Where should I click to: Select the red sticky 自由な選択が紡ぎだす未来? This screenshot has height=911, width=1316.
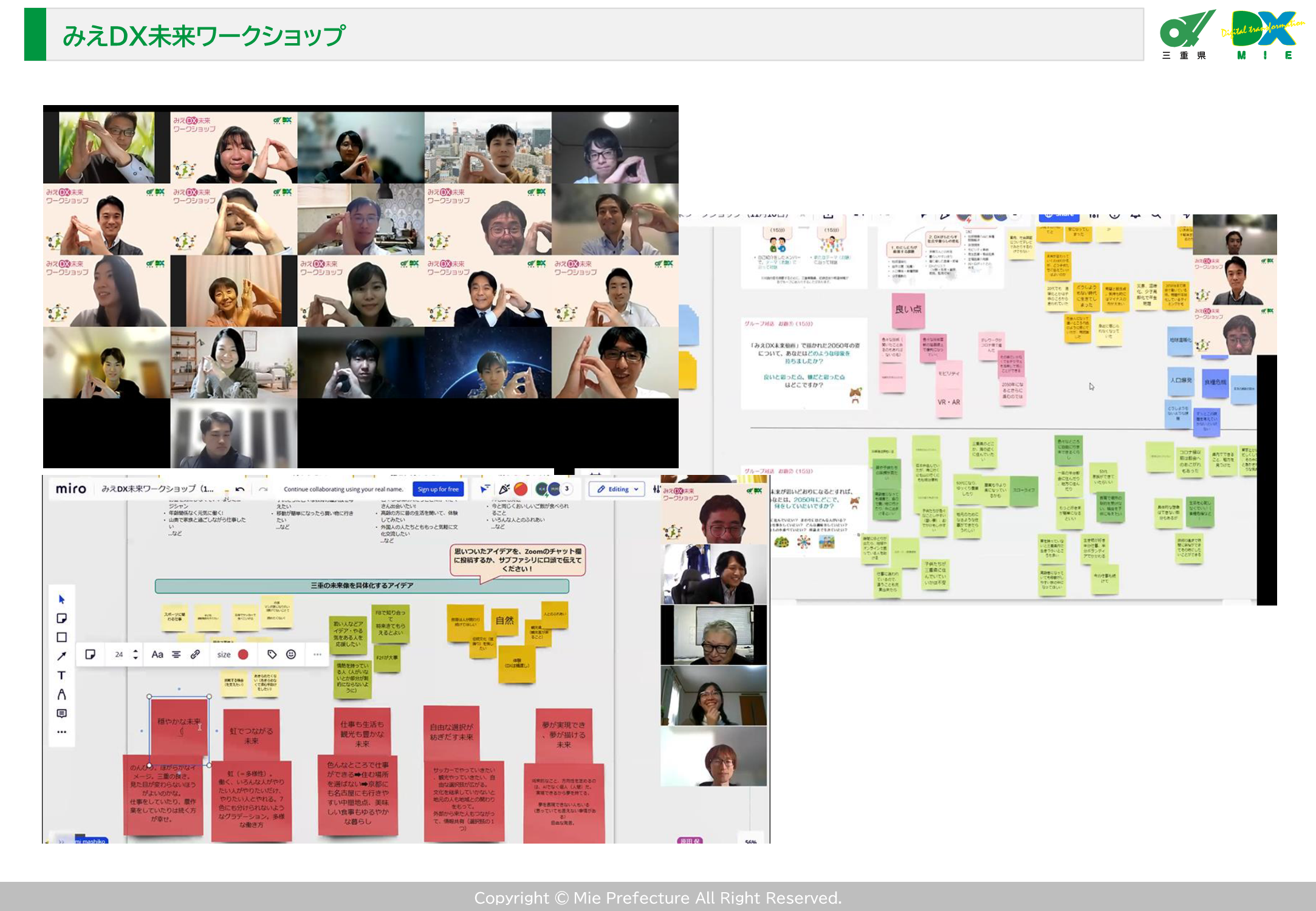tap(451, 732)
